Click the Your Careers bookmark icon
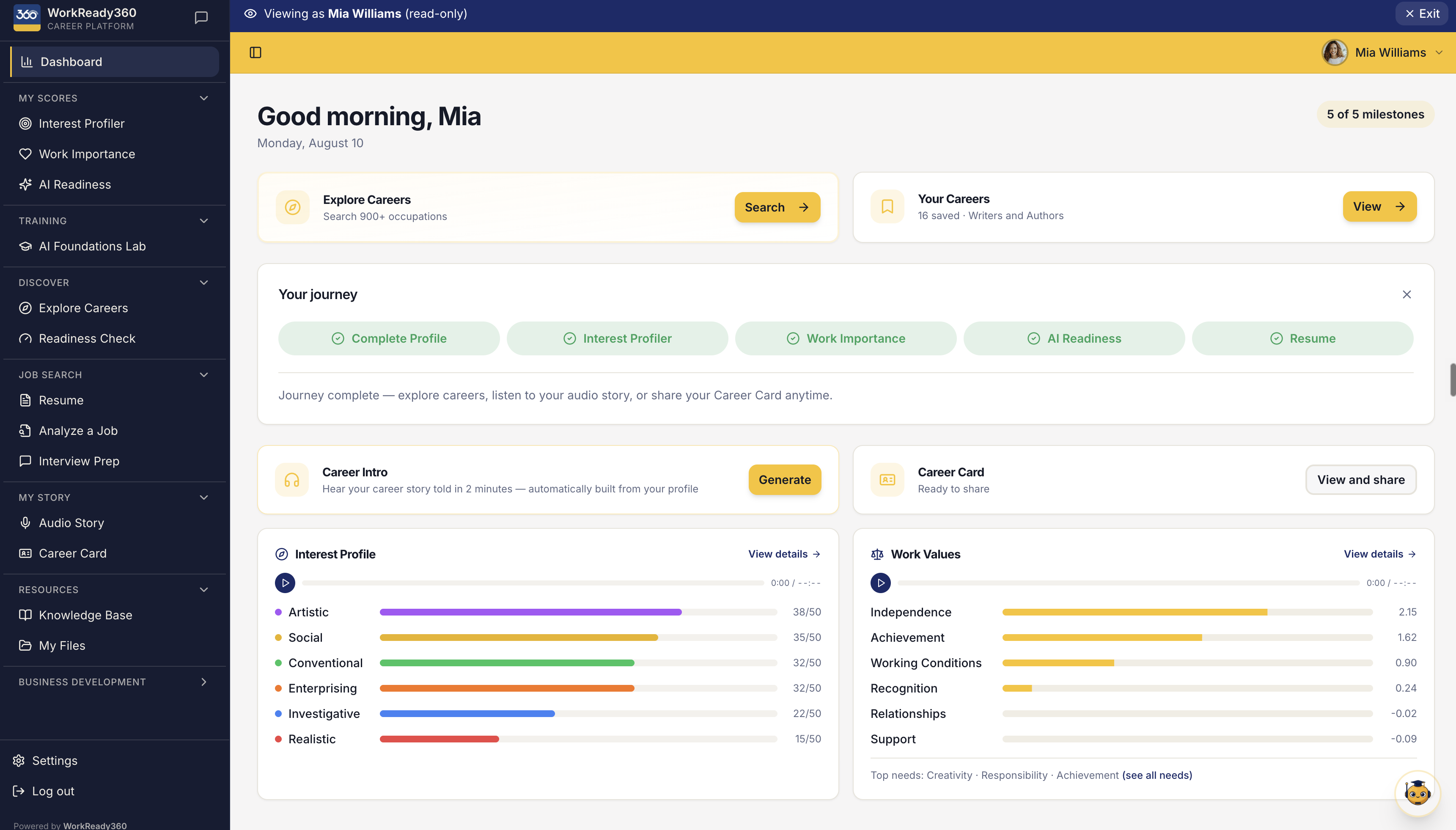The width and height of the screenshot is (1456, 830). (887, 206)
